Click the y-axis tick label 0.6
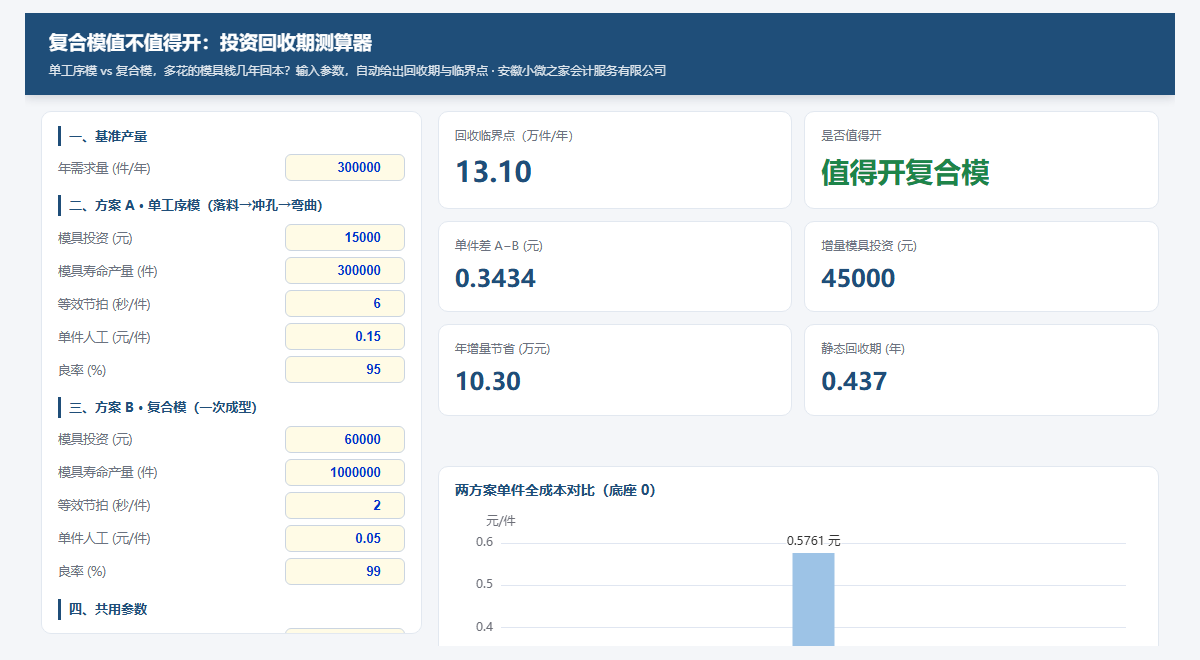The image size is (1200, 660). 484,542
